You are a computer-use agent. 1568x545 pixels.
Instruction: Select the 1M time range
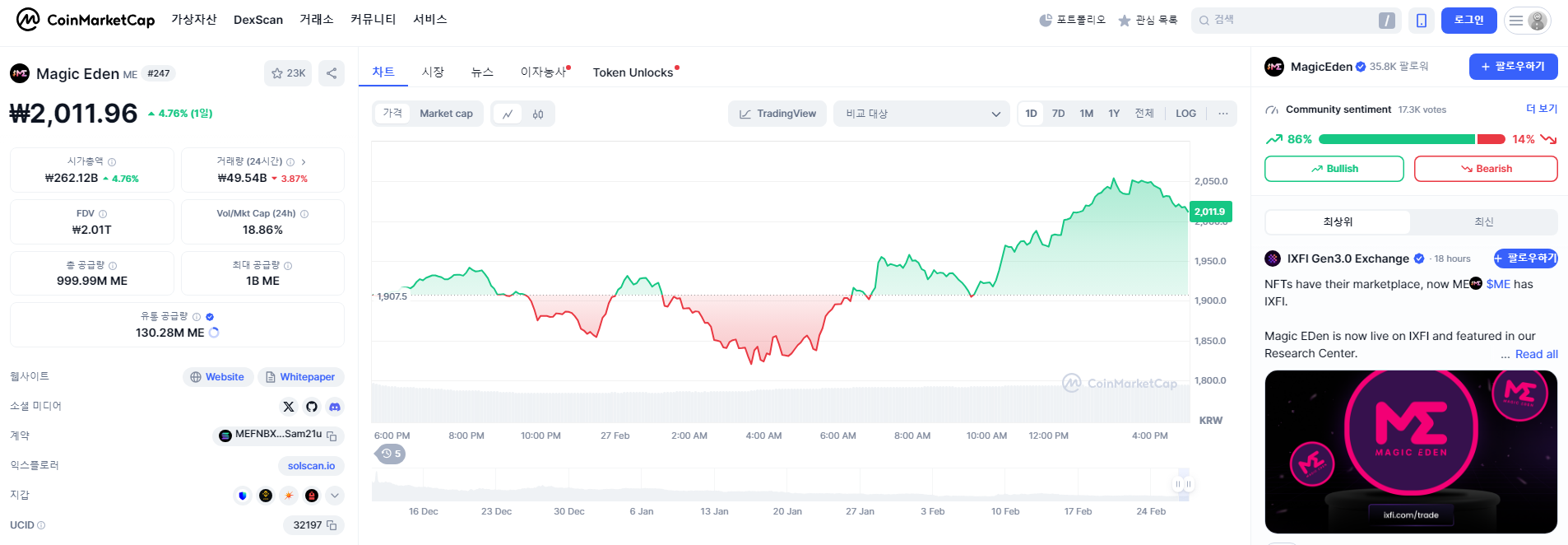[1087, 114]
